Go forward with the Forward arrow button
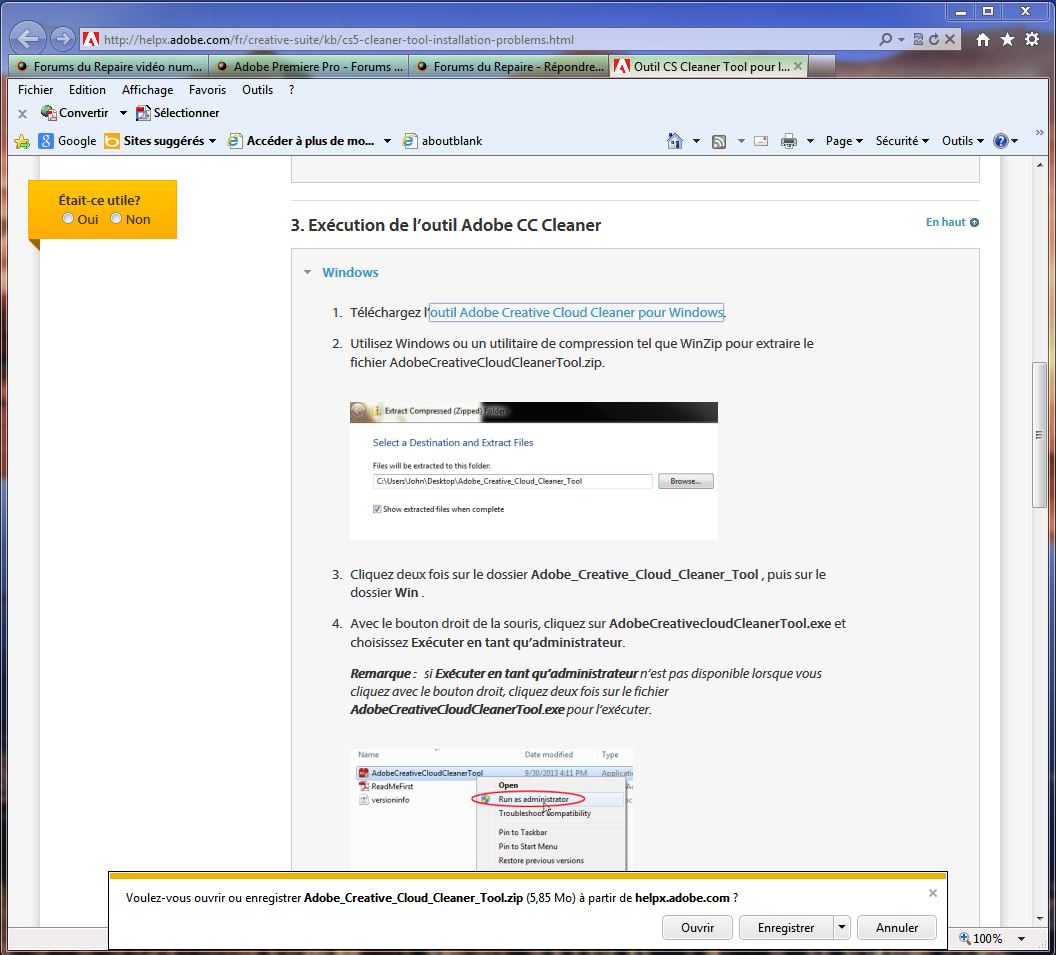The width and height of the screenshot is (1056, 955). point(63,39)
